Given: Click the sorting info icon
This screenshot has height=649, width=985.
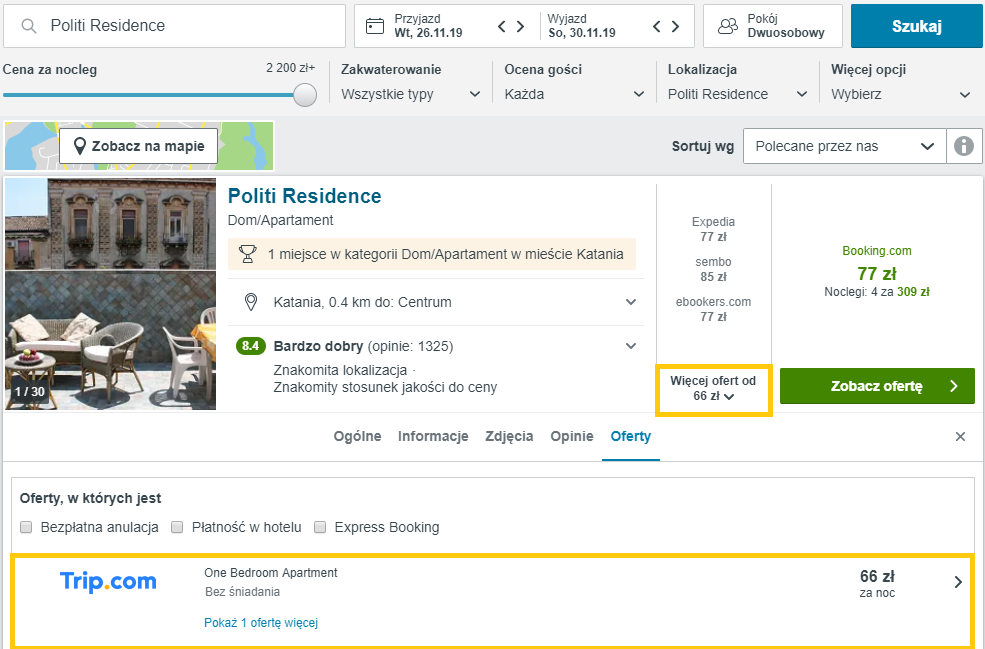Looking at the screenshot, I should (x=964, y=146).
